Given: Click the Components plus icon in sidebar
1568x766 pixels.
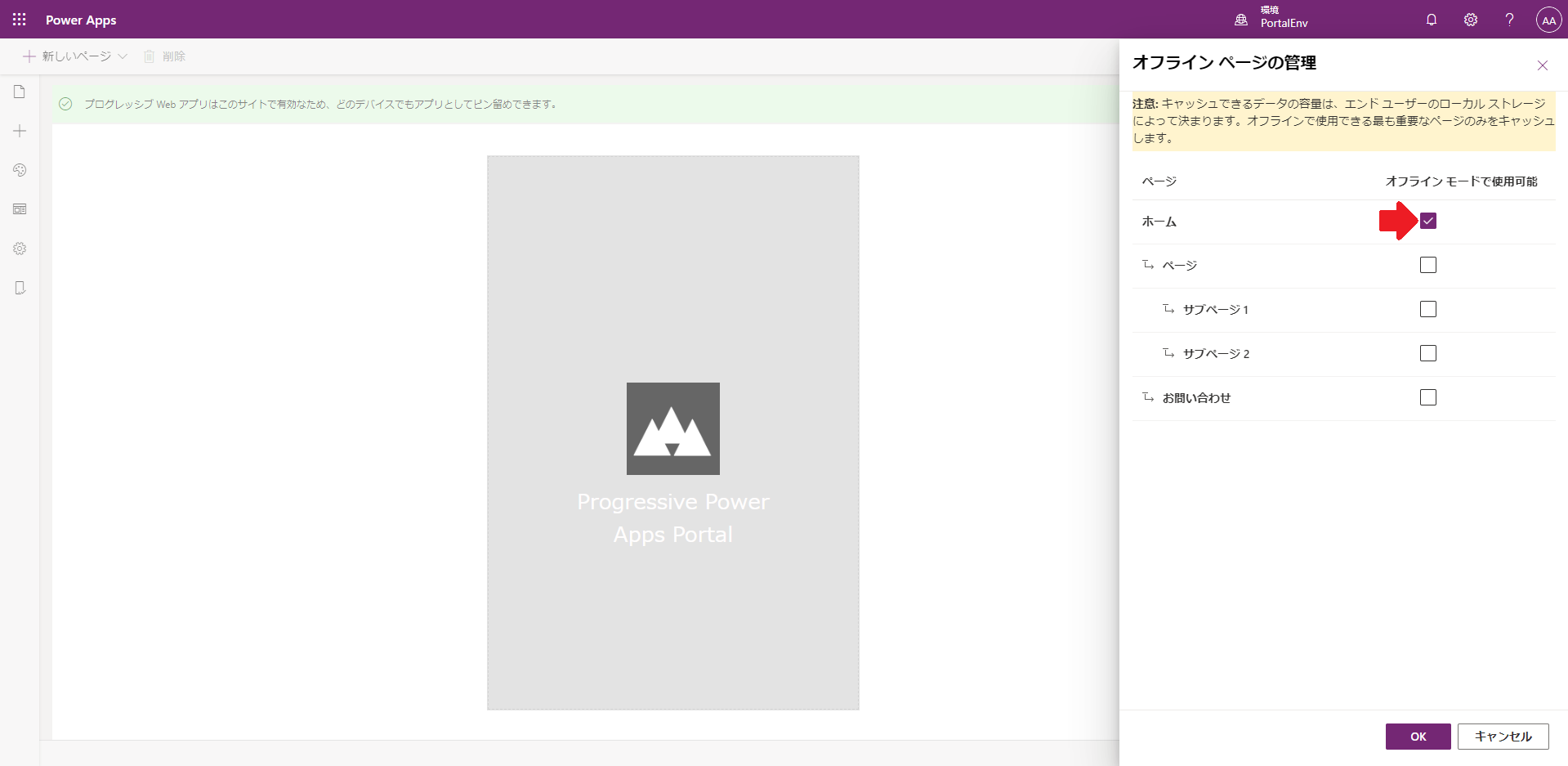Looking at the screenshot, I should point(20,131).
